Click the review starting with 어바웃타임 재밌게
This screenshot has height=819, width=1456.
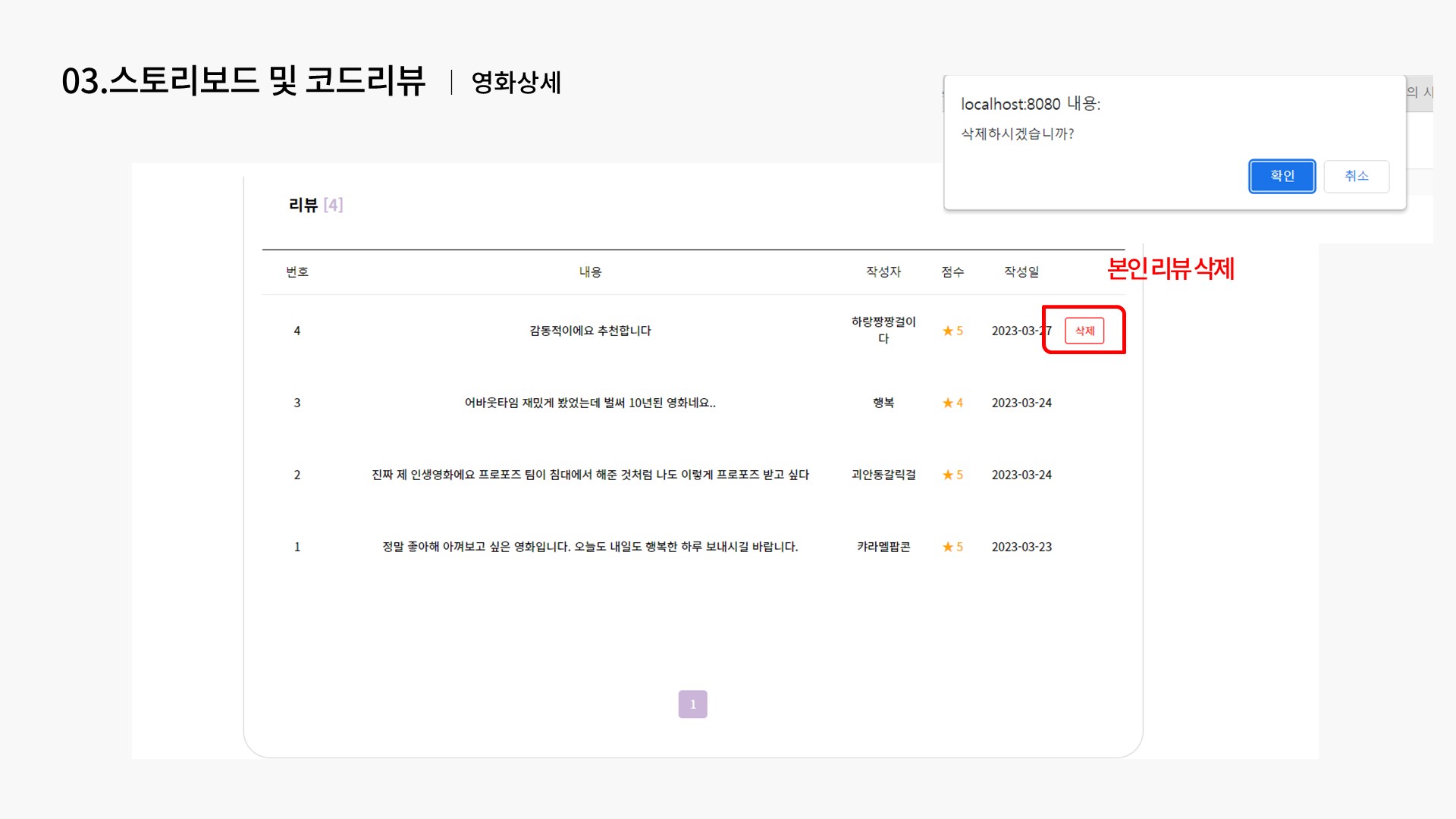tap(590, 403)
